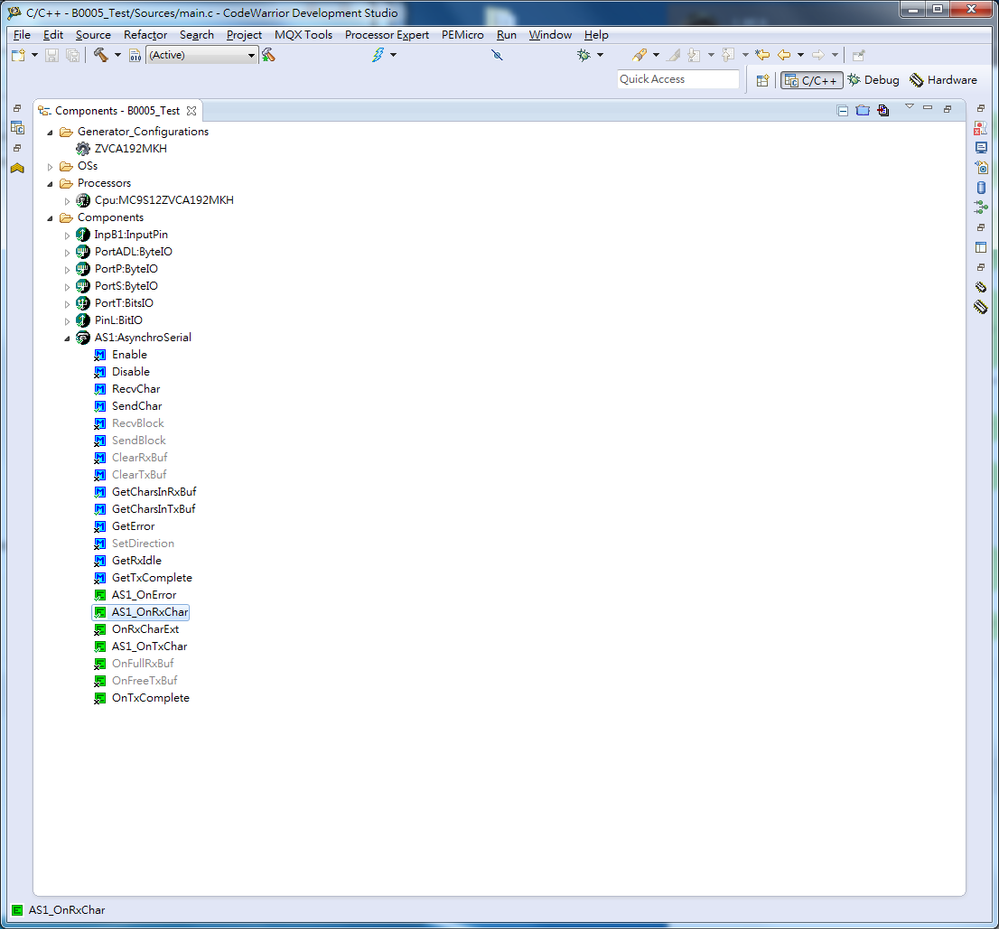
Task: Open the Processor Expert menu
Action: [x=387, y=35]
